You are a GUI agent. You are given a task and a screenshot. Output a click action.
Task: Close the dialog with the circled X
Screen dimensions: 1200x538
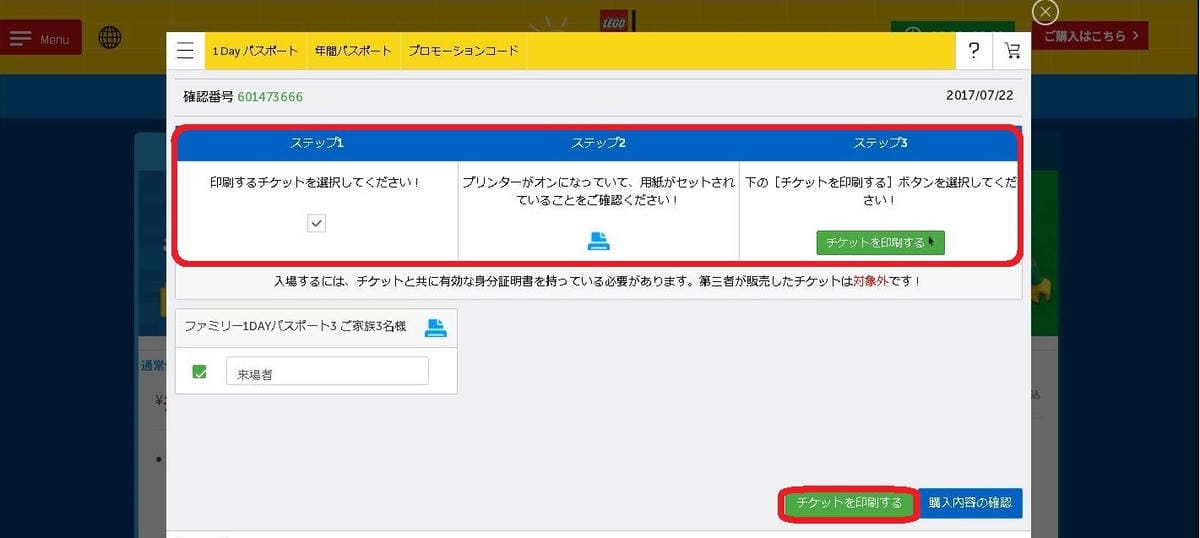[x=1045, y=12]
